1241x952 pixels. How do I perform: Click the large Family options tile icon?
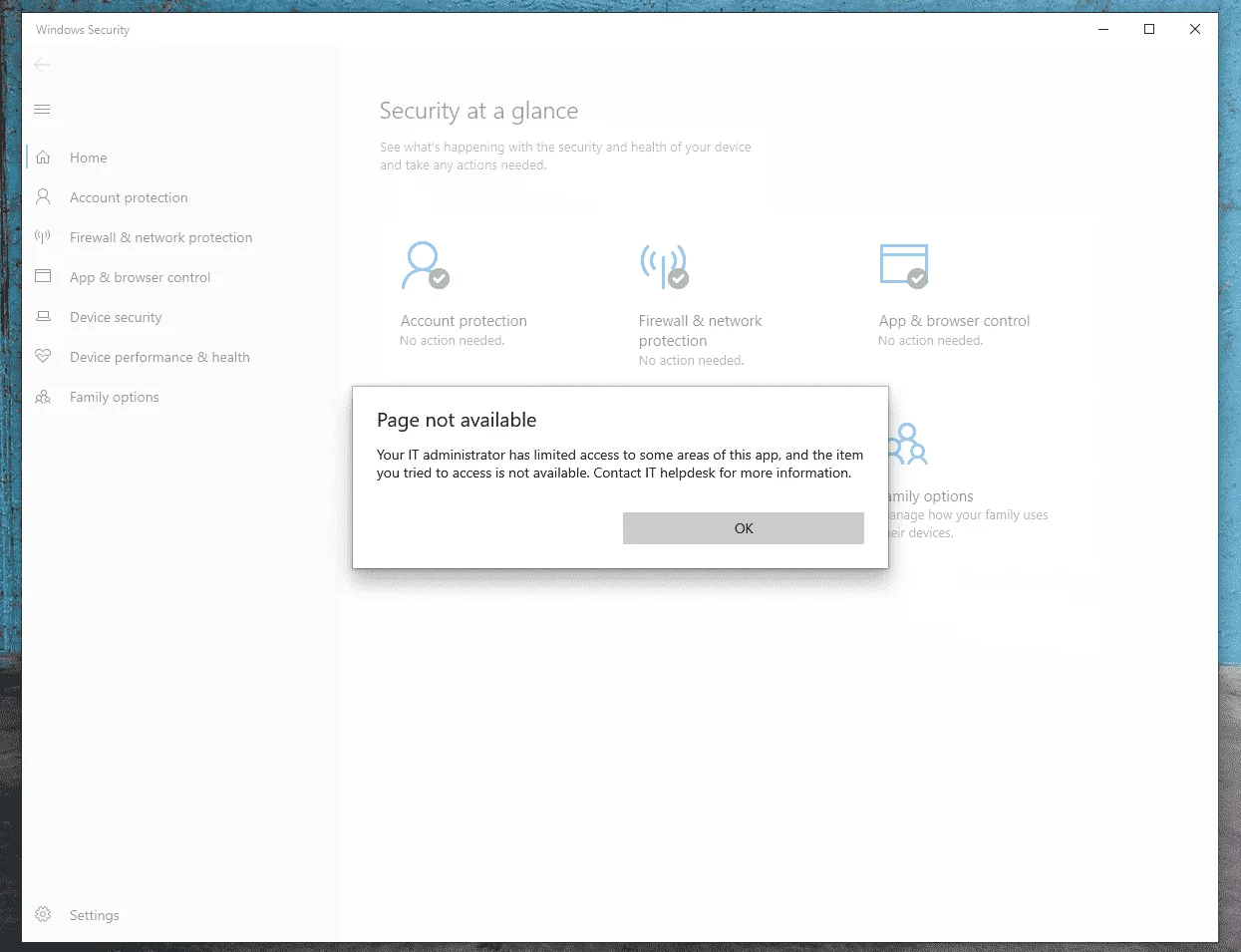coord(908,444)
